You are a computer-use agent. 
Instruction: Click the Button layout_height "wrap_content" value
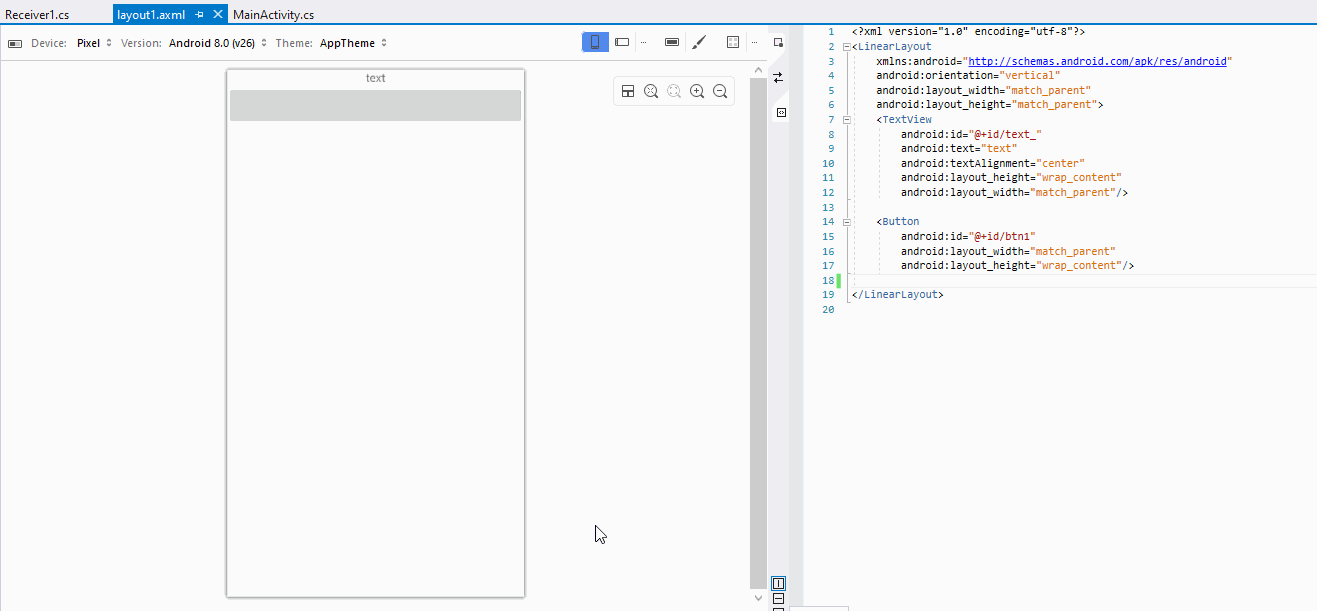[1078, 265]
